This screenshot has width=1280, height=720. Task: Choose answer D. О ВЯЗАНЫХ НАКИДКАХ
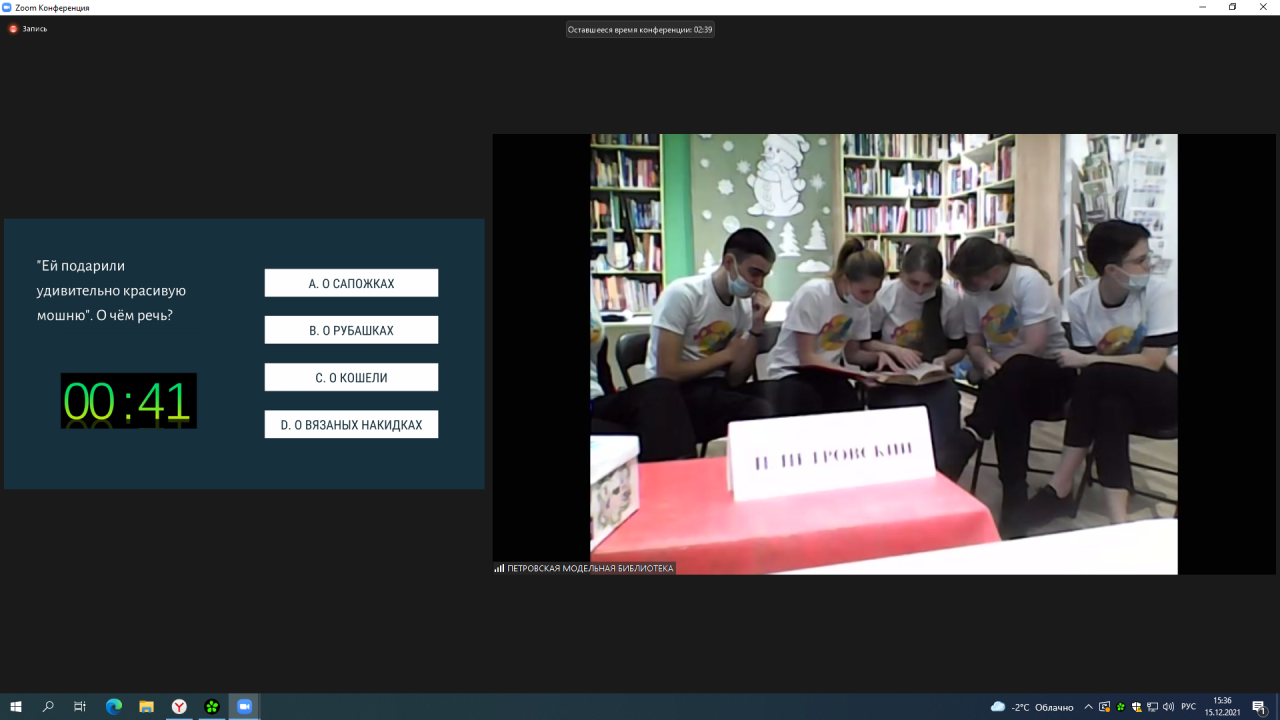click(x=351, y=424)
